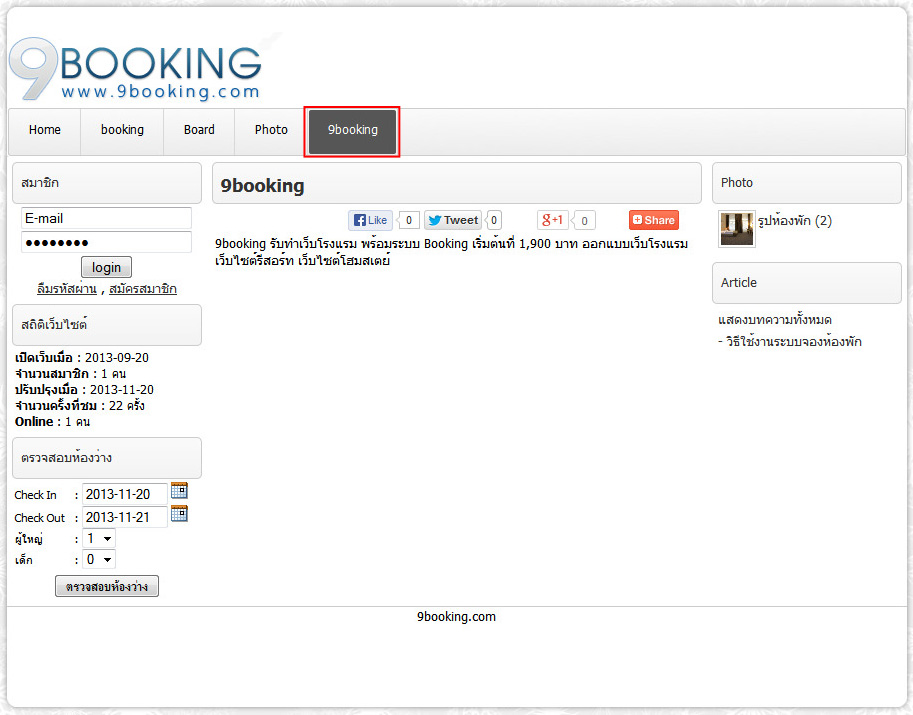Click the password input field
Viewport: 913px width, 715px height.
click(107, 242)
